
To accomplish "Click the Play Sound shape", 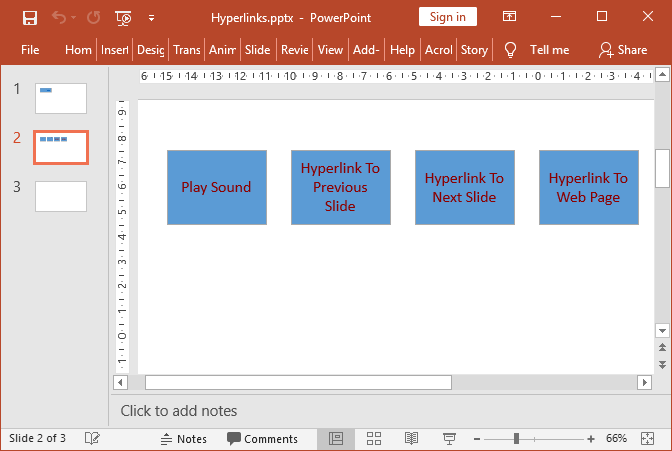I will (x=216, y=187).
